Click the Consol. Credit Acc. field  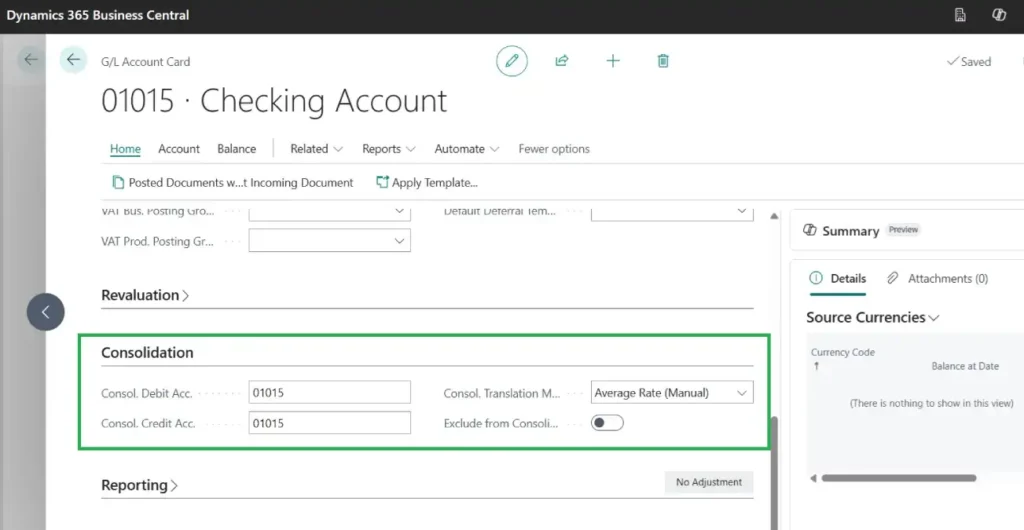point(330,423)
